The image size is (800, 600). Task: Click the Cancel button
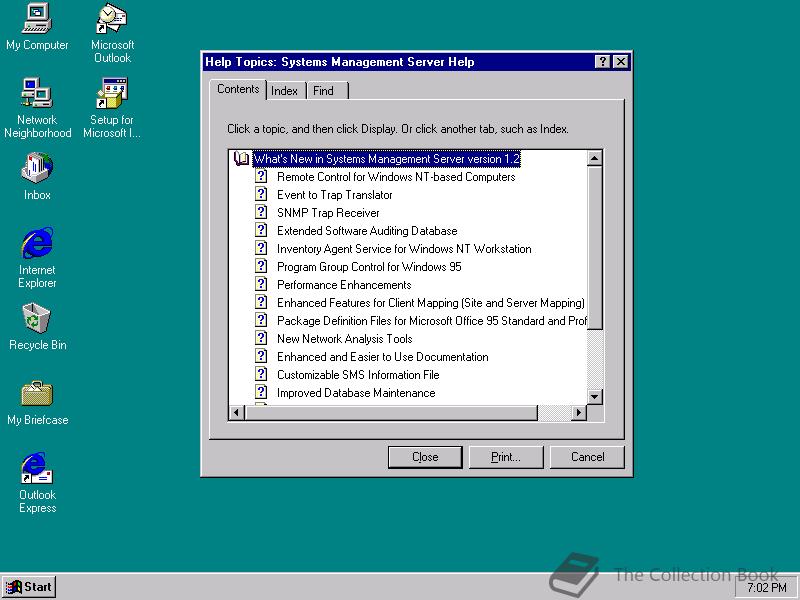[587, 457]
